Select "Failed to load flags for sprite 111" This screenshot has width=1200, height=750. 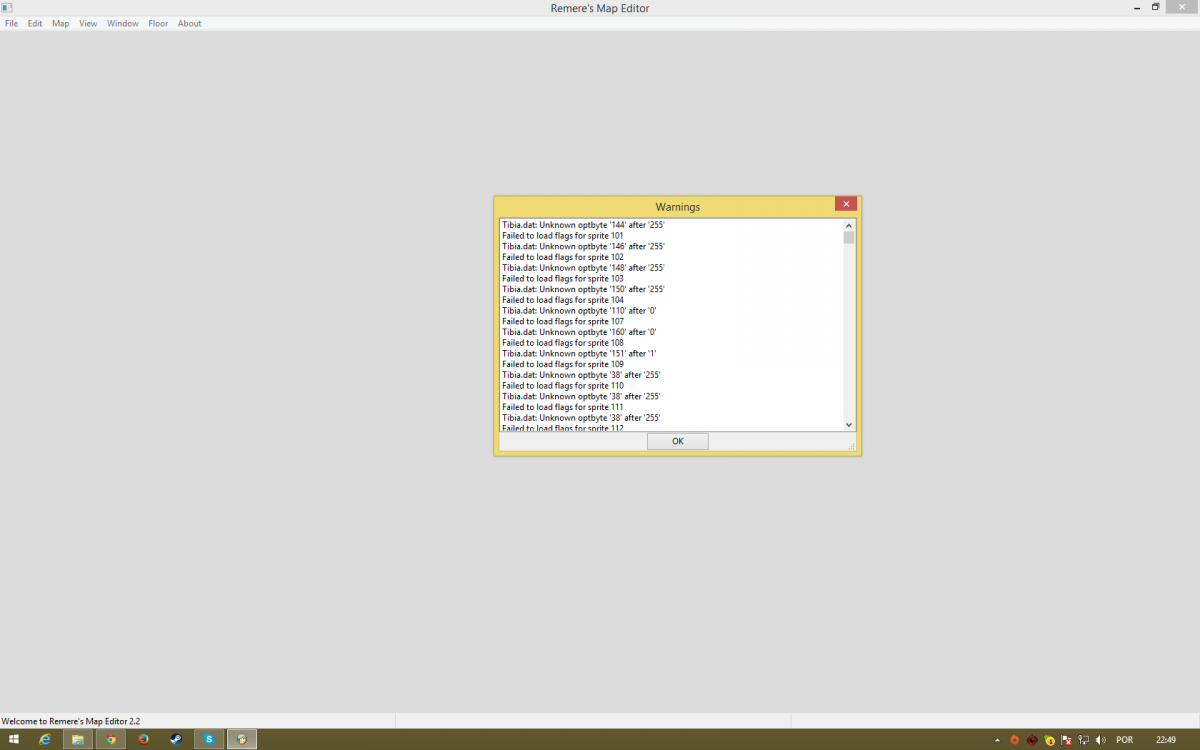coord(562,407)
